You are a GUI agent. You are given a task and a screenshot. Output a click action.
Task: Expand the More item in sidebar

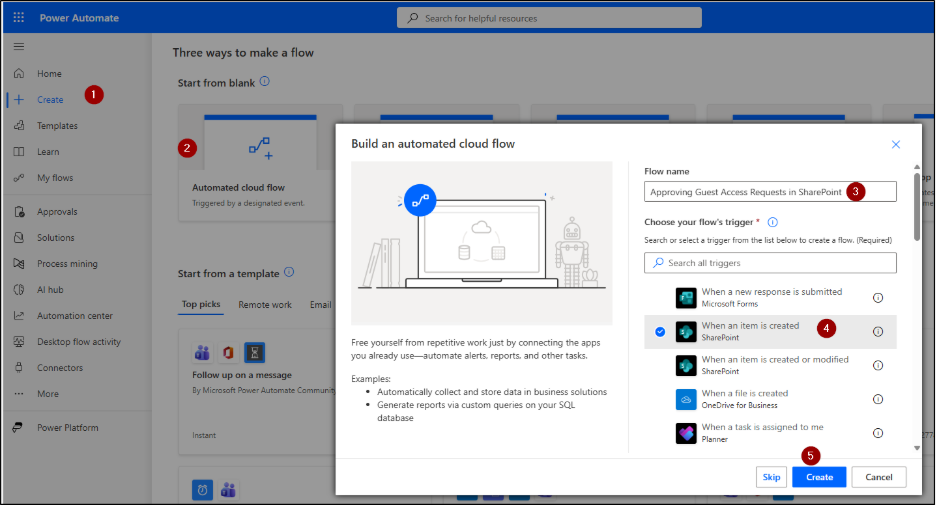(x=47, y=394)
